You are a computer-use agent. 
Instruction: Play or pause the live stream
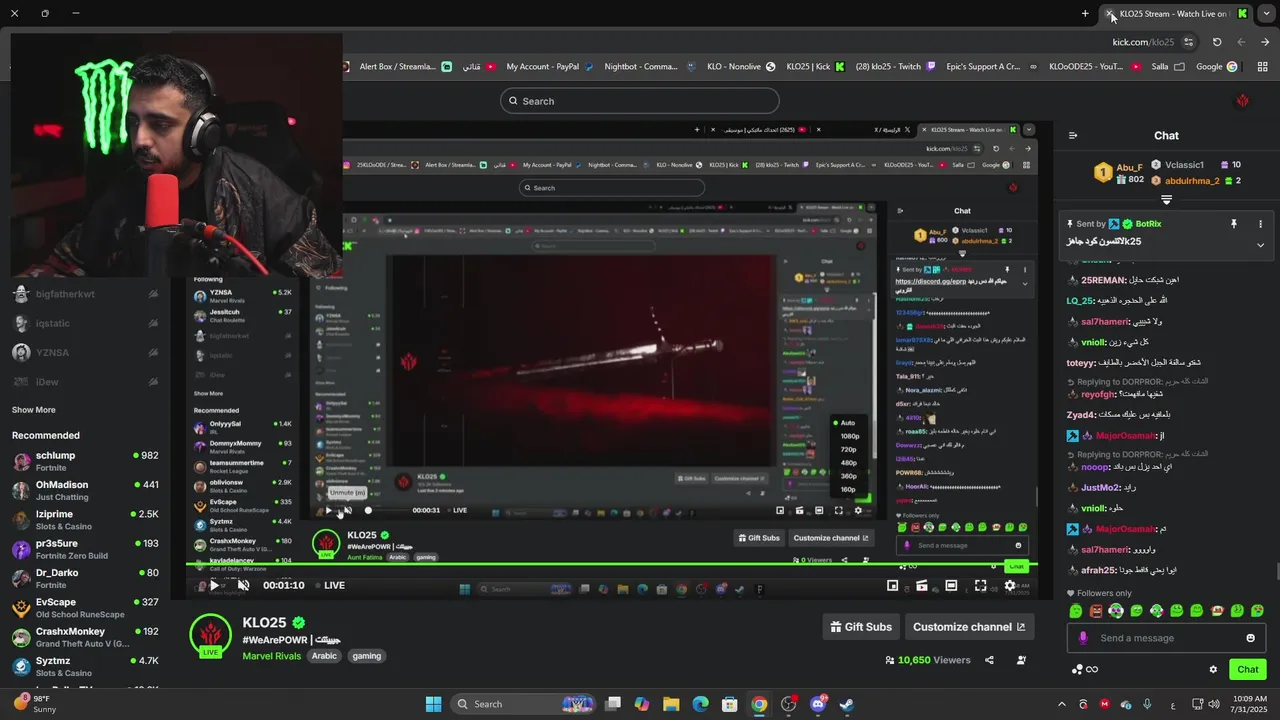214,585
